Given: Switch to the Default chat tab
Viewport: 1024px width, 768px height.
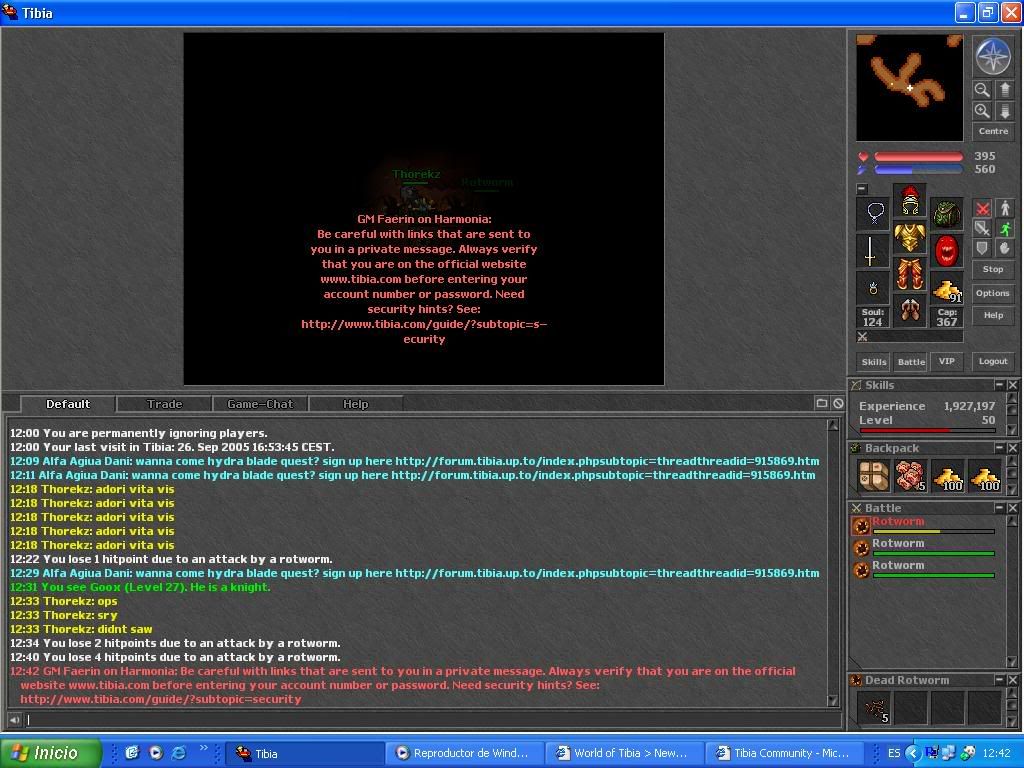Looking at the screenshot, I should (68, 404).
